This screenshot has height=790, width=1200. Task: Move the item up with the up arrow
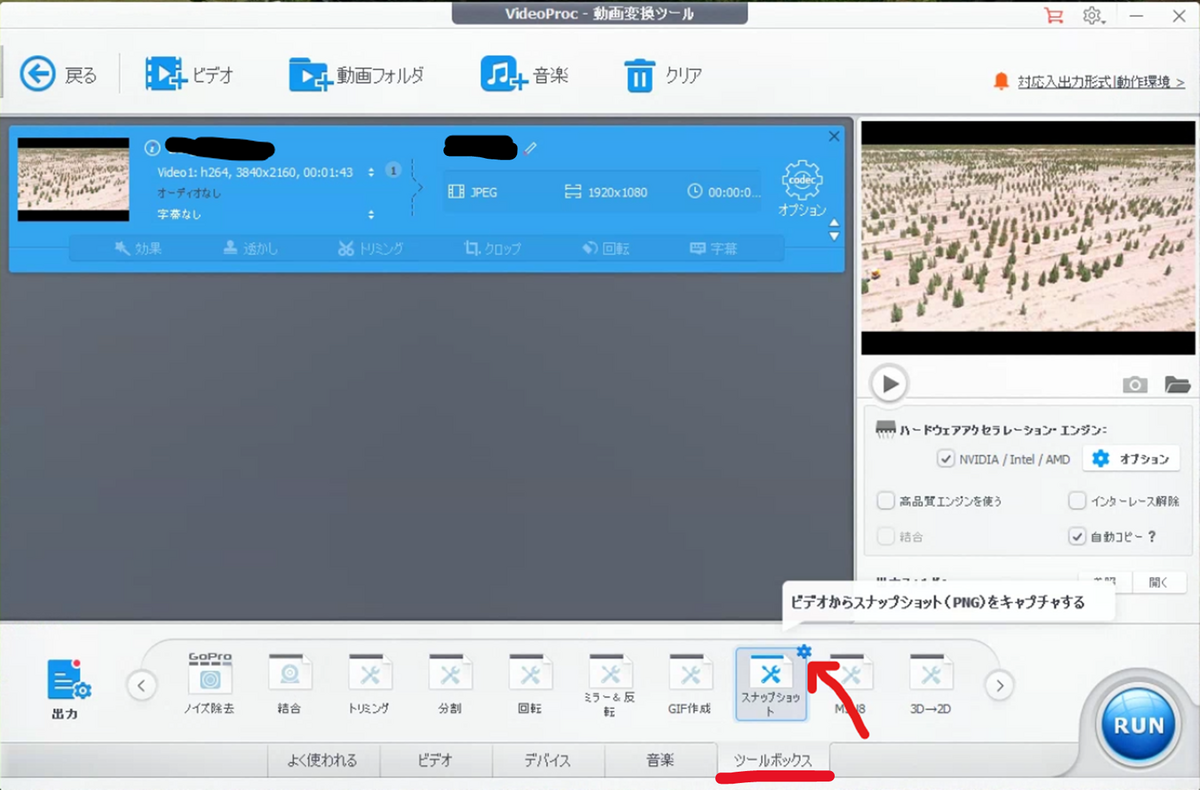(x=835, y=223)
